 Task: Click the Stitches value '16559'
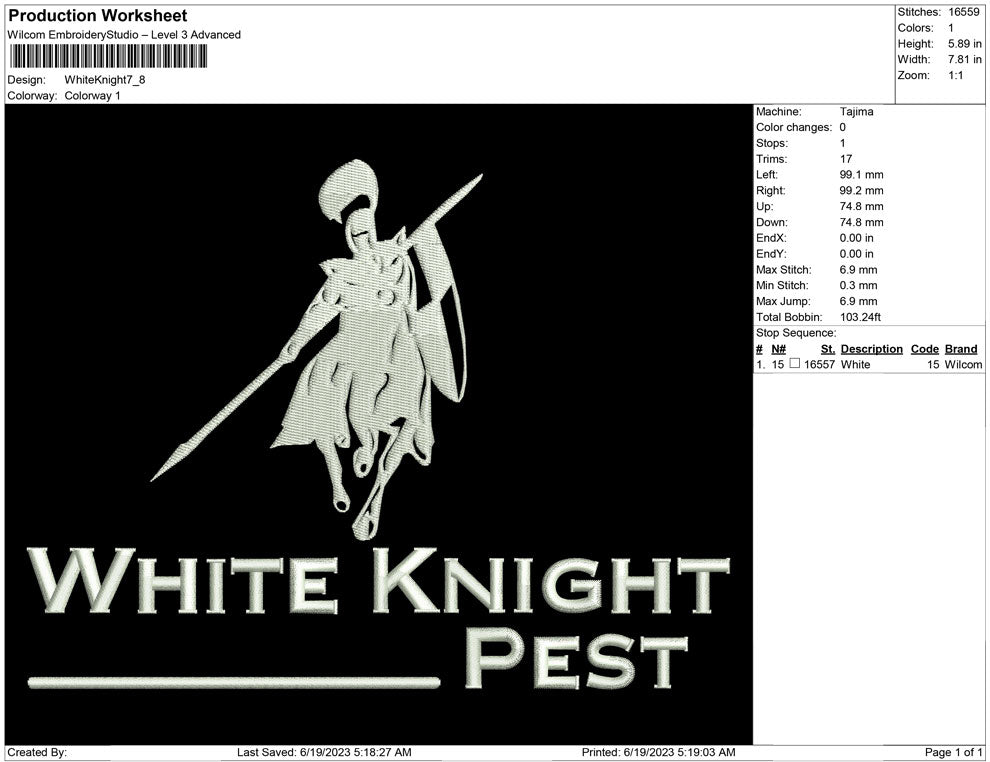point(963,12)
